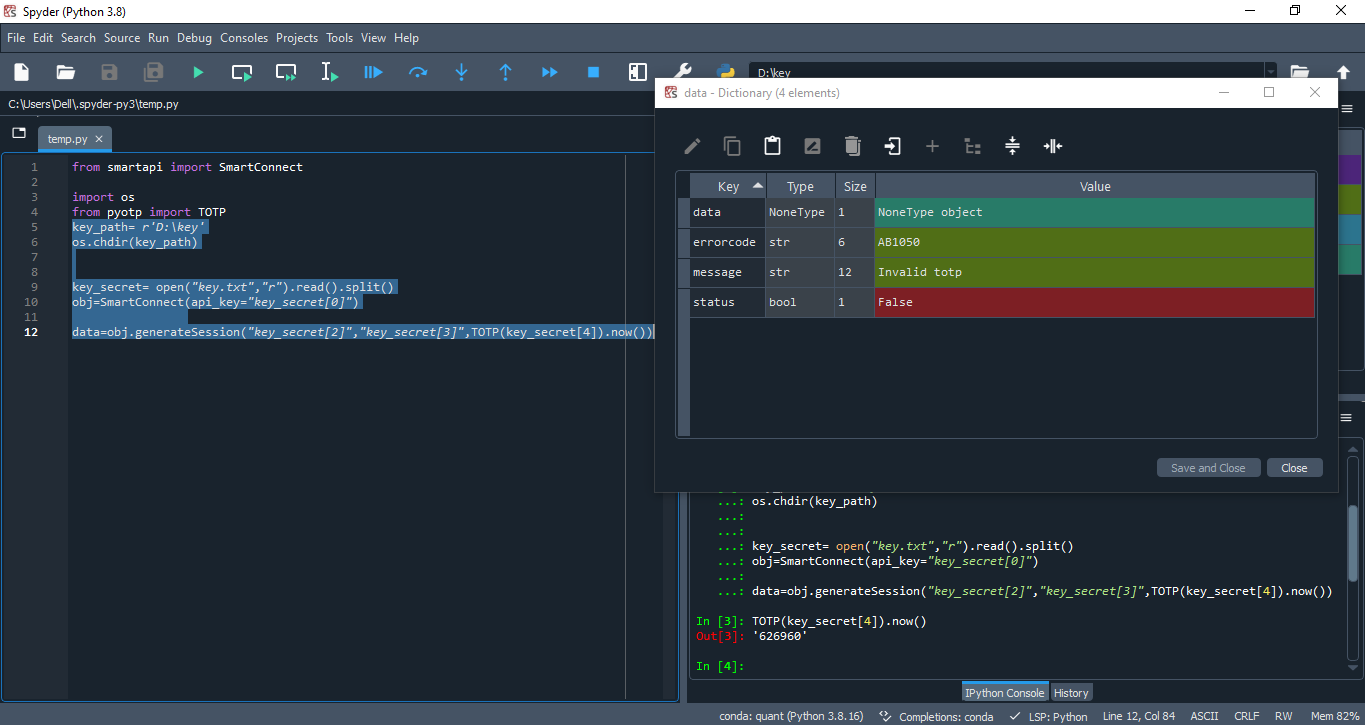
Task: Continue debugging execution fast-forward icon
Action: (549, 72)
